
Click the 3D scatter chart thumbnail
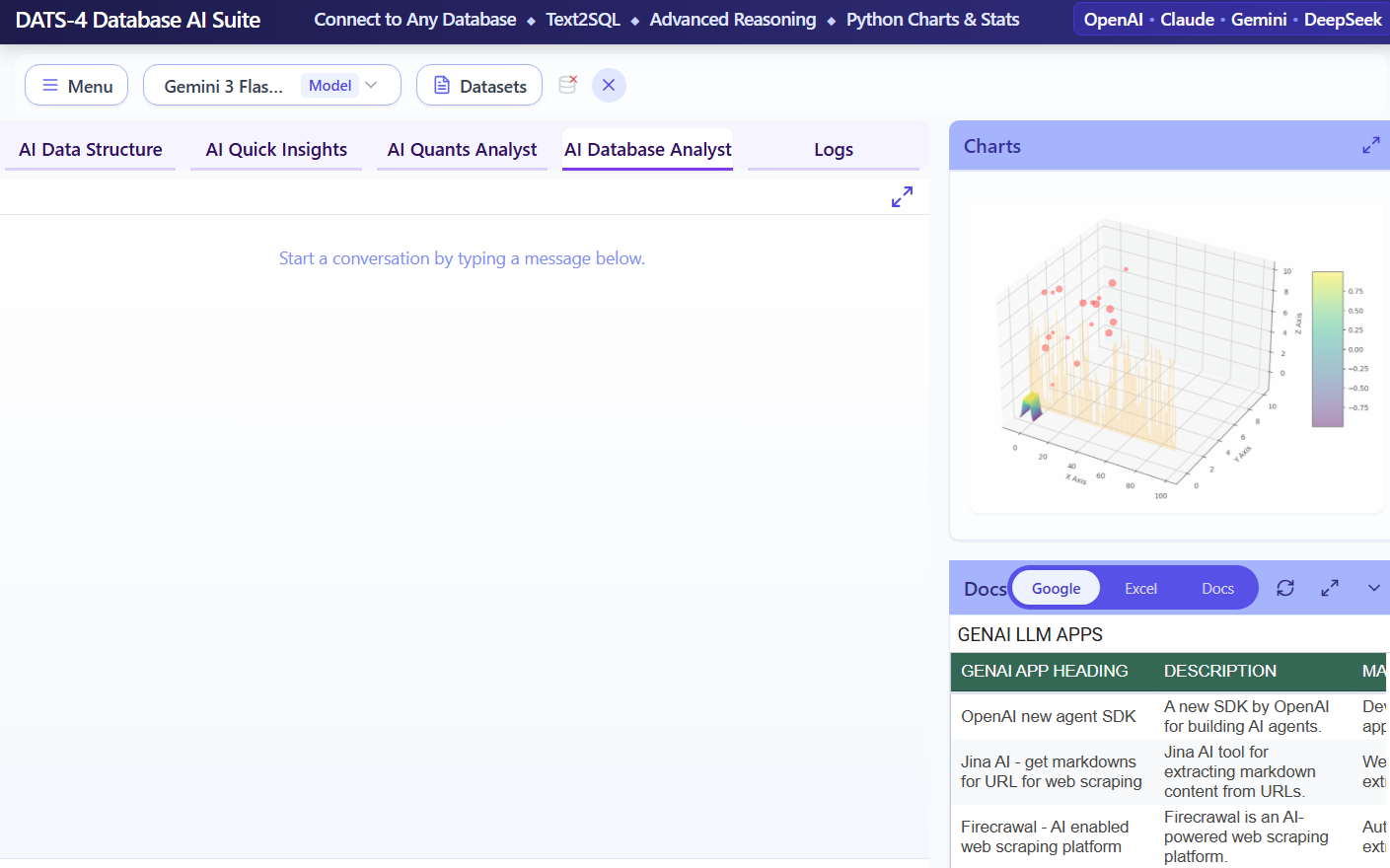(x=1177, y=355)
